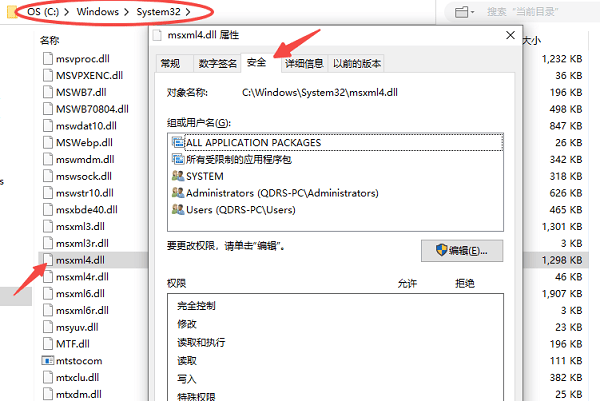Expand the chevron after OS (C:) in address bar
This screenshot has height=401, width=600.
67,12
